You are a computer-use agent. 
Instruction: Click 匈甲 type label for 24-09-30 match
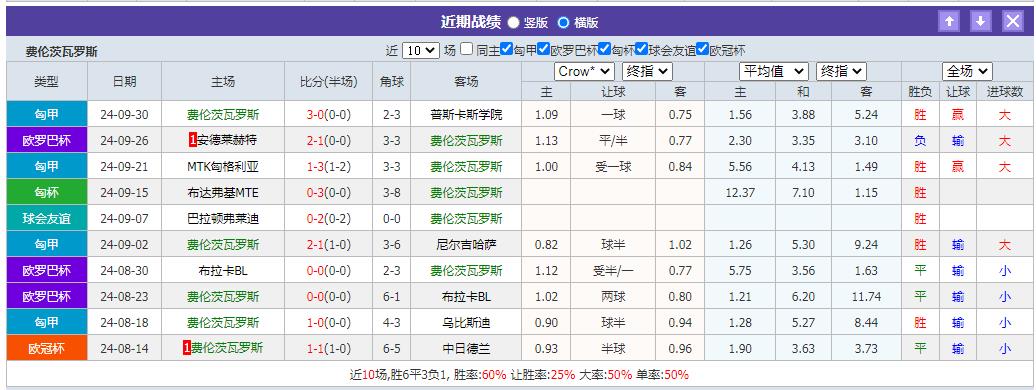coord(47,114)
